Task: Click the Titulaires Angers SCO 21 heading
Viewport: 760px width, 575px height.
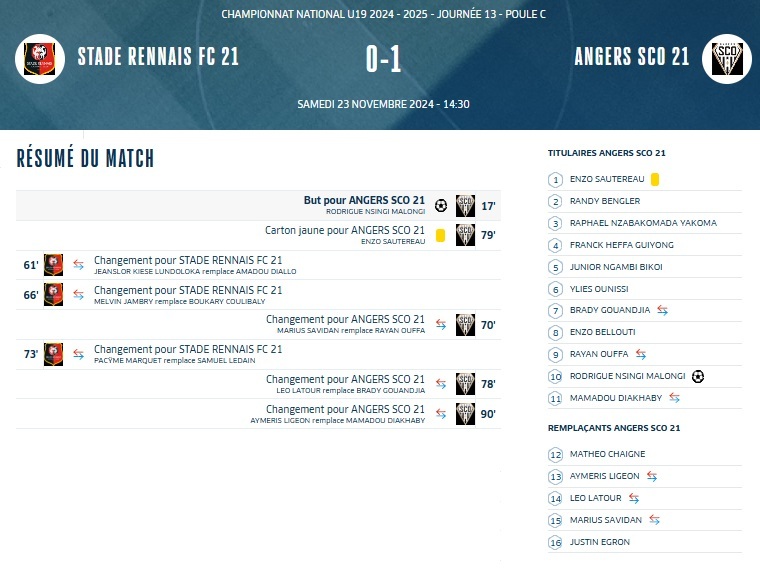Action: point(607,153)
